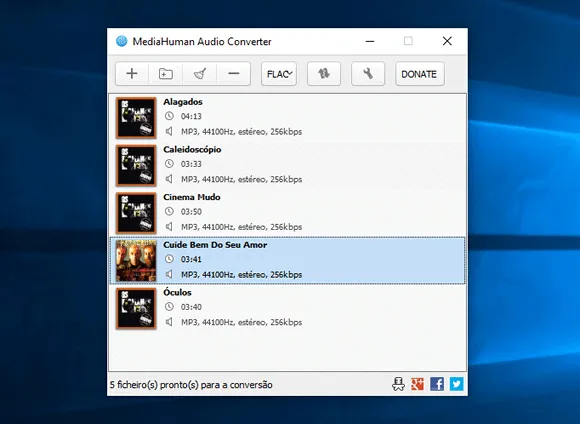
Task: Select the Óculos album cover thumbnail
Action: [x=136, y=309]
